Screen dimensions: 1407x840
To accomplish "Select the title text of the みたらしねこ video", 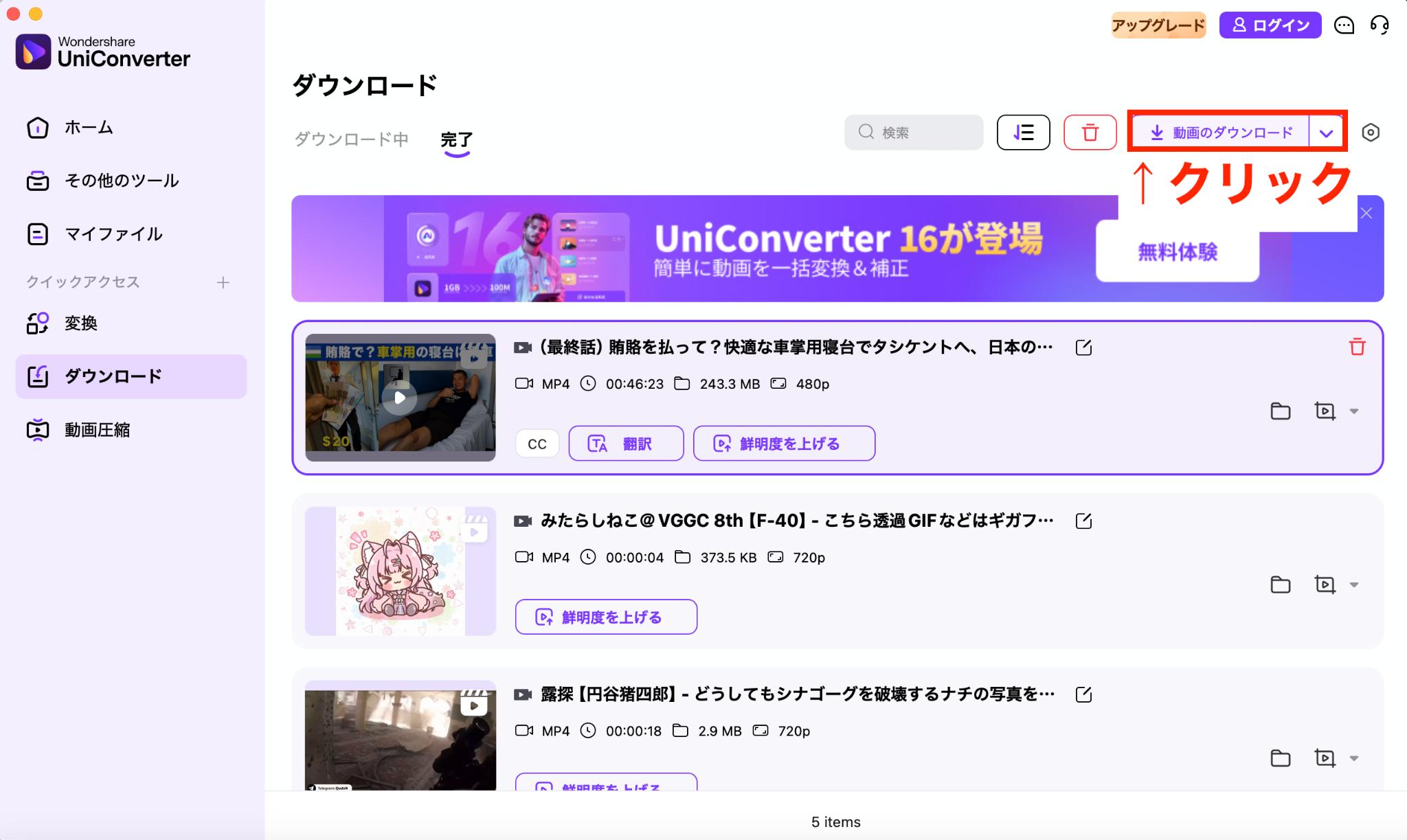I will [797, 521].
